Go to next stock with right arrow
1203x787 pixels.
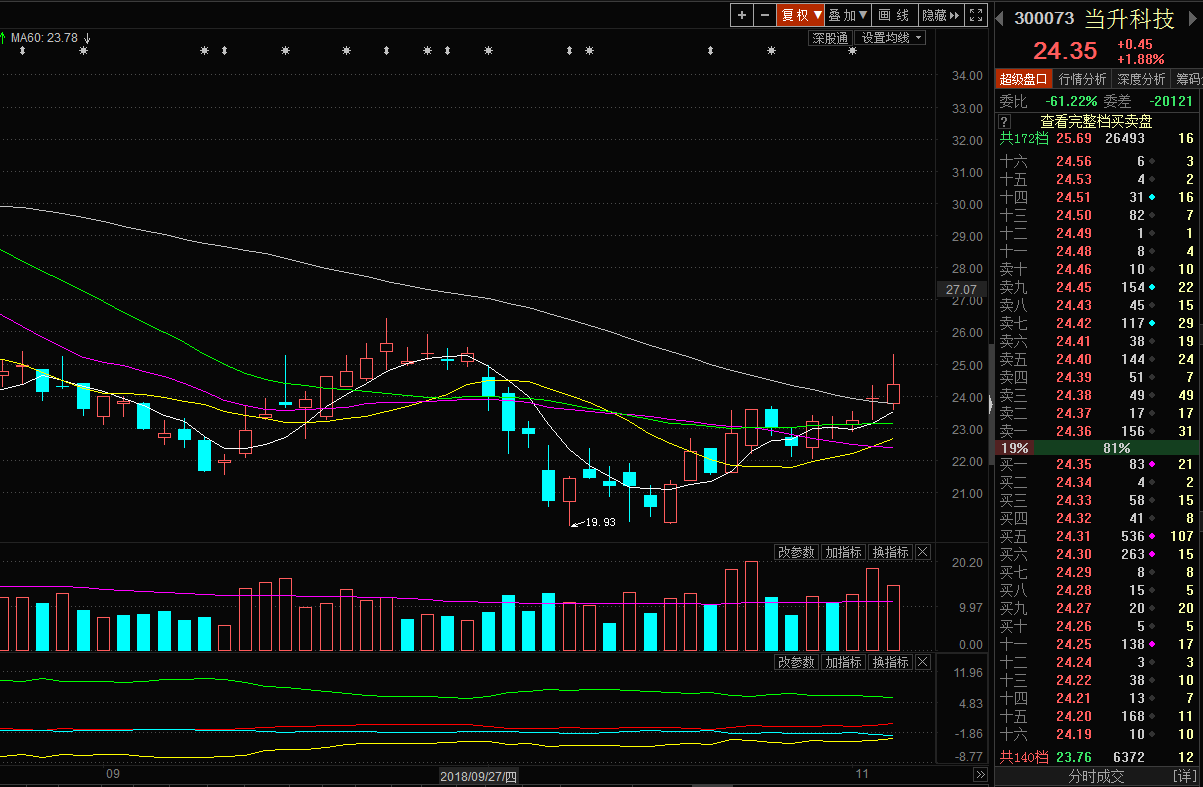click(1194, 19)
